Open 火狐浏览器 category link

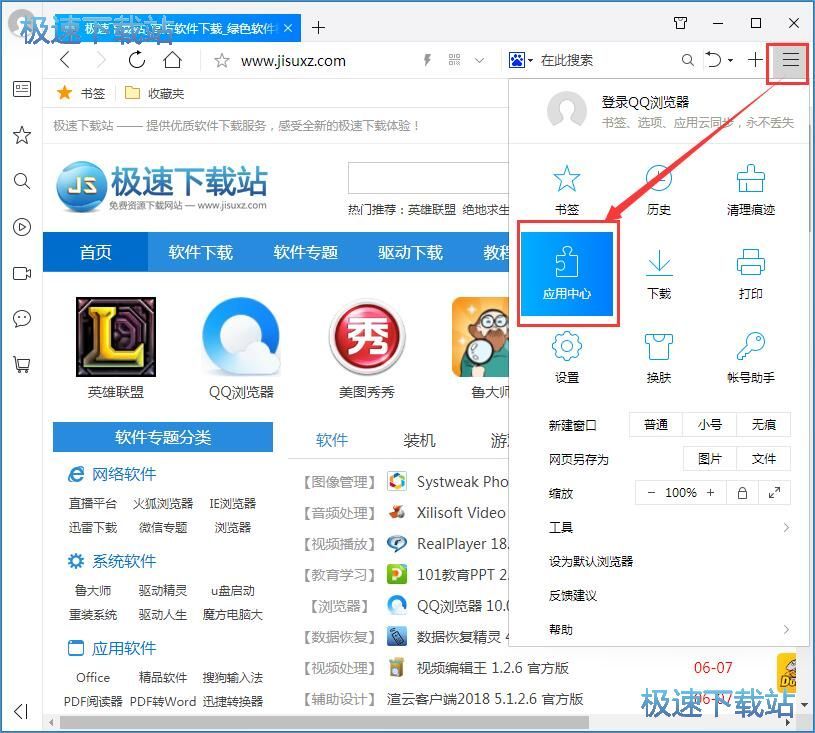pos(163,503)
